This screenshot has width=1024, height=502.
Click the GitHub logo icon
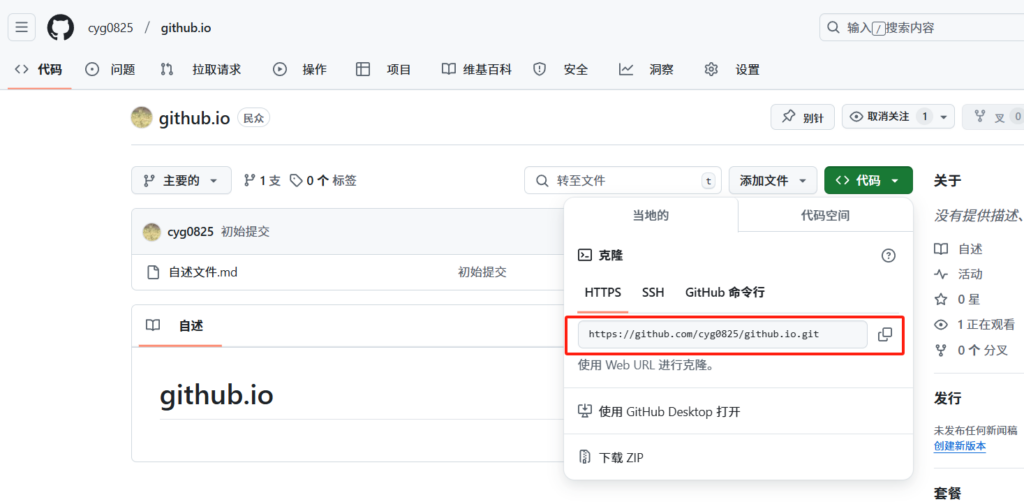coord(60,27)
